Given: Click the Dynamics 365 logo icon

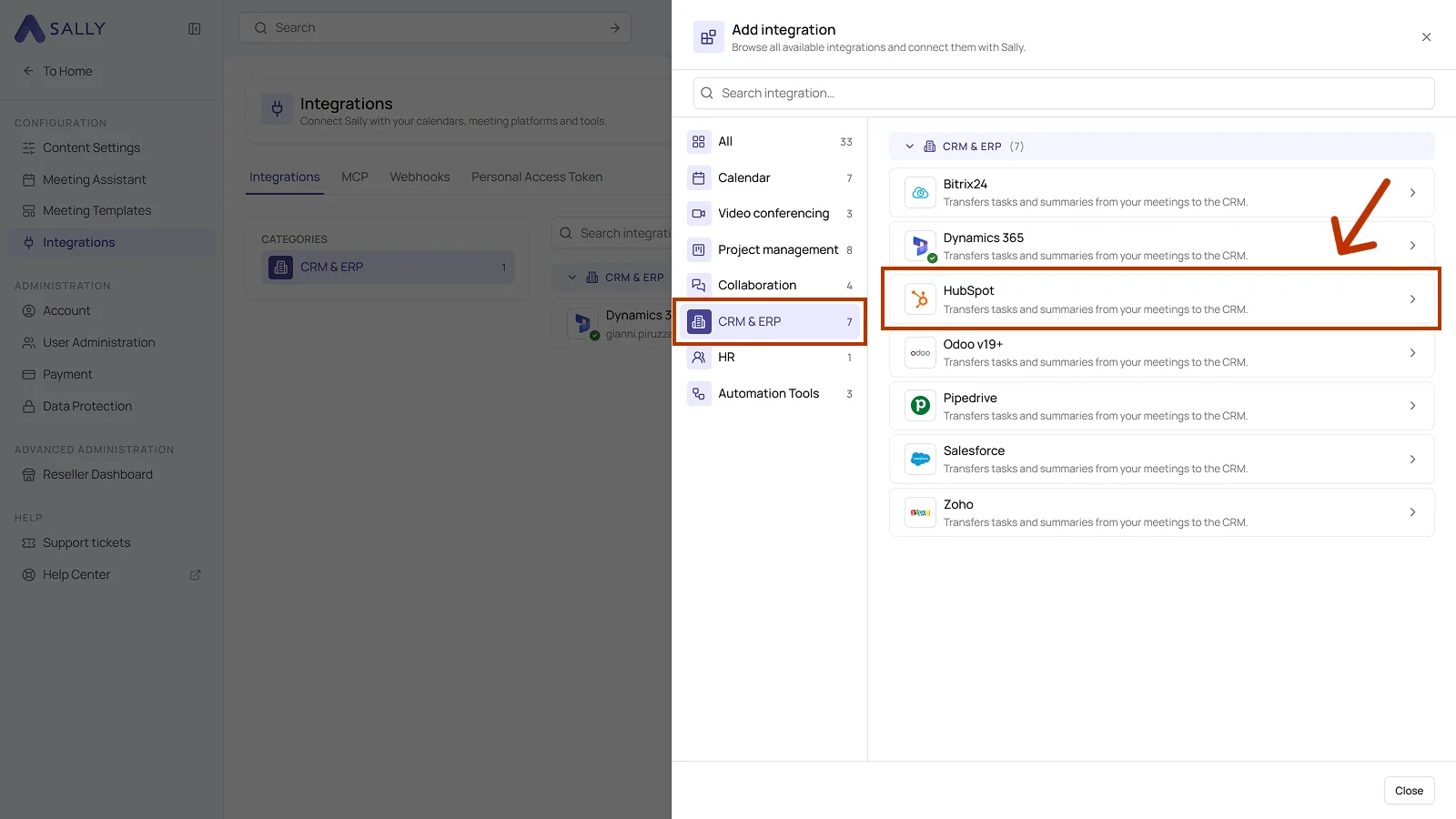Looking at the screenshot, I should pos(920,246).
